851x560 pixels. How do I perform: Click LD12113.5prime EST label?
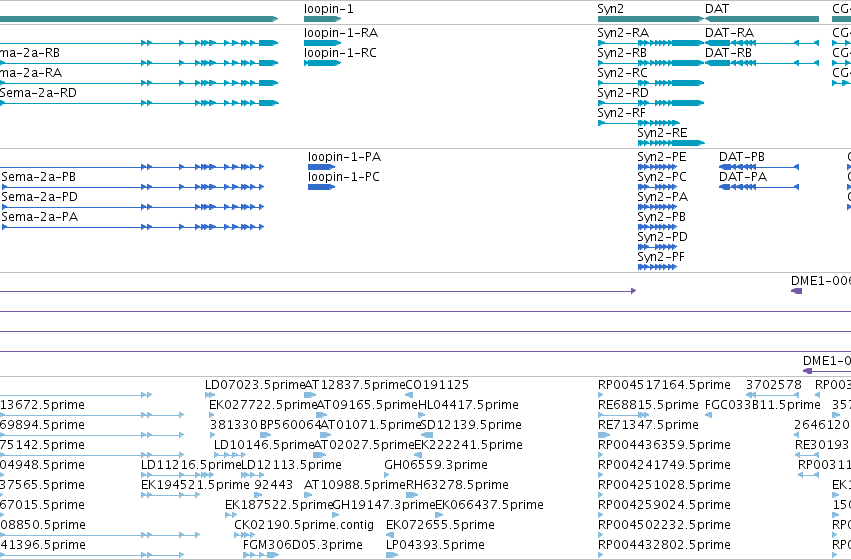pyautogui.click(x=291, y=465)
